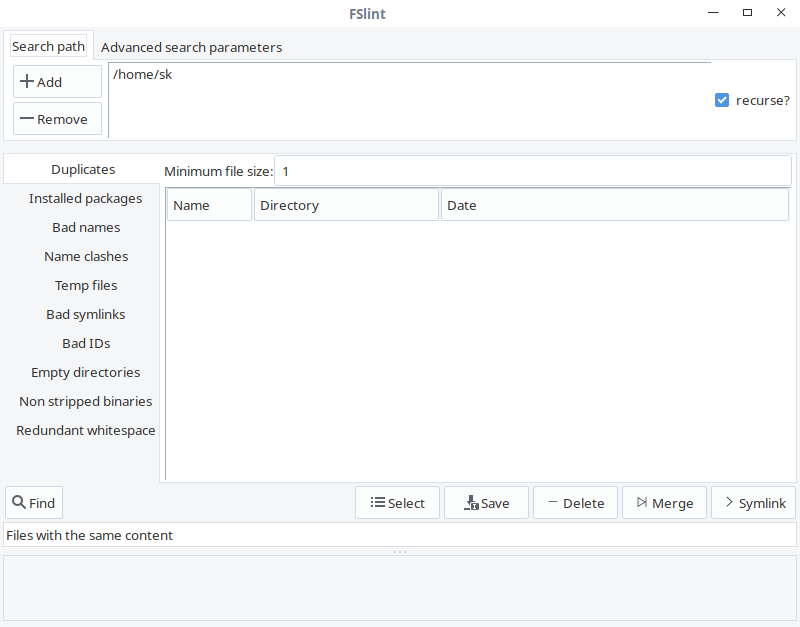Click the Minimum file size field
The height and width of the screenshot is (627, 800).
pyautogui.click(x=531, y=171)
